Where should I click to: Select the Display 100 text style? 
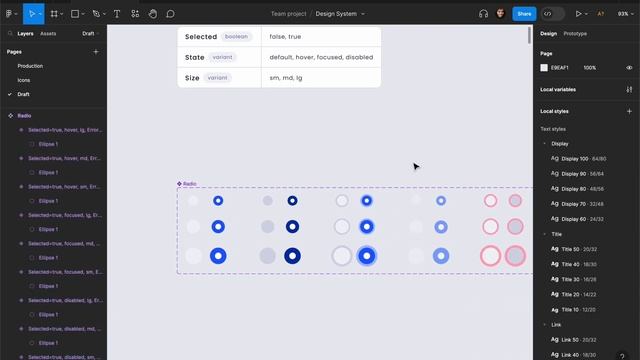point(579,159)
